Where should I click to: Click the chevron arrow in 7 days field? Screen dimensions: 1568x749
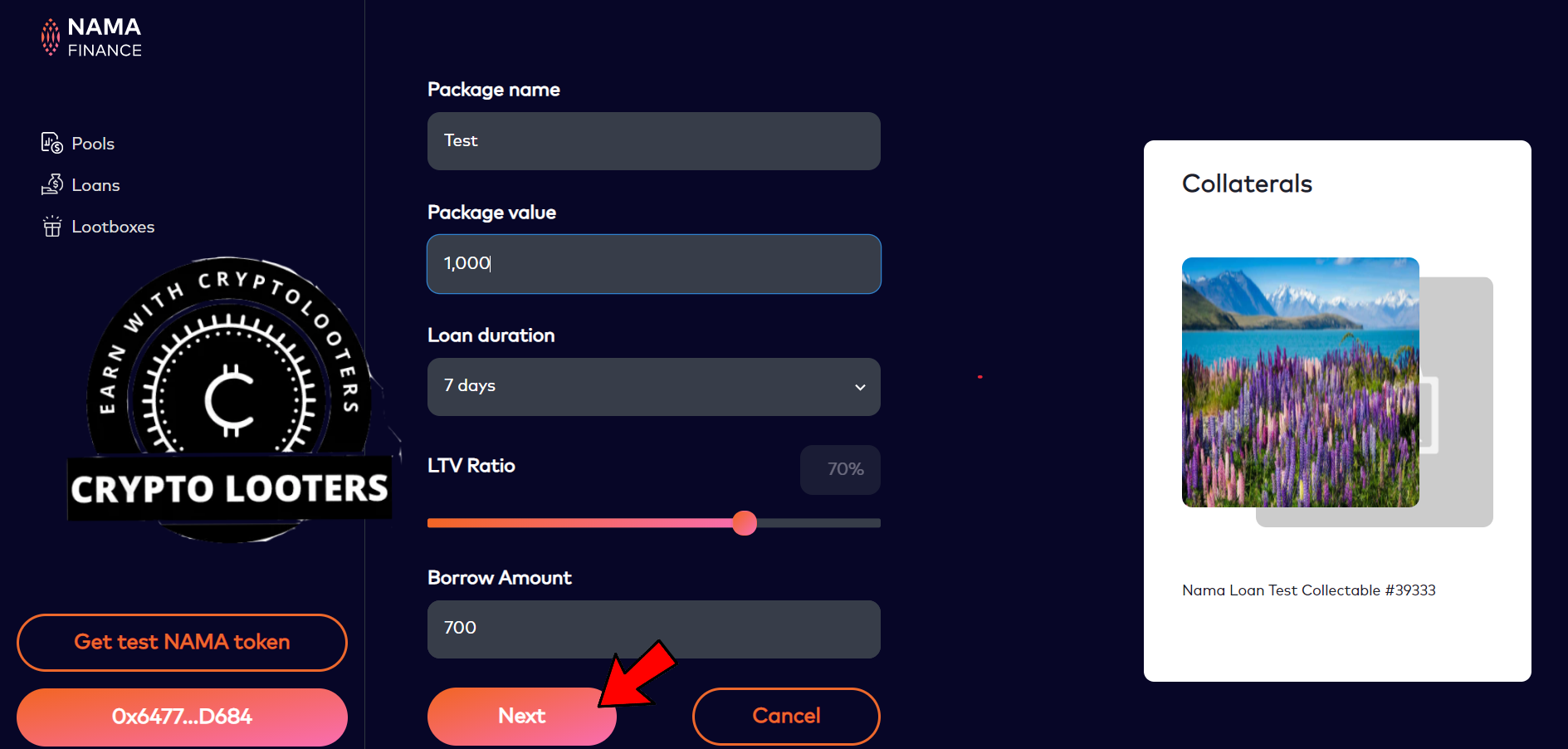click(860, 387)
